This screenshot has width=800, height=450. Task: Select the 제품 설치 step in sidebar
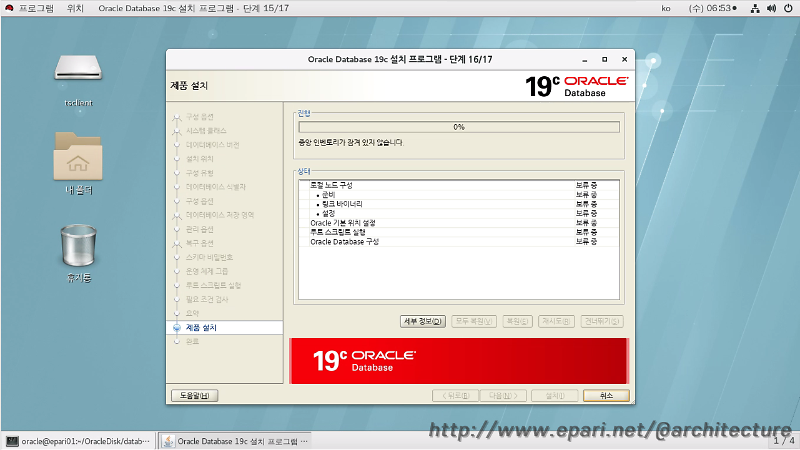pos(201,328)
